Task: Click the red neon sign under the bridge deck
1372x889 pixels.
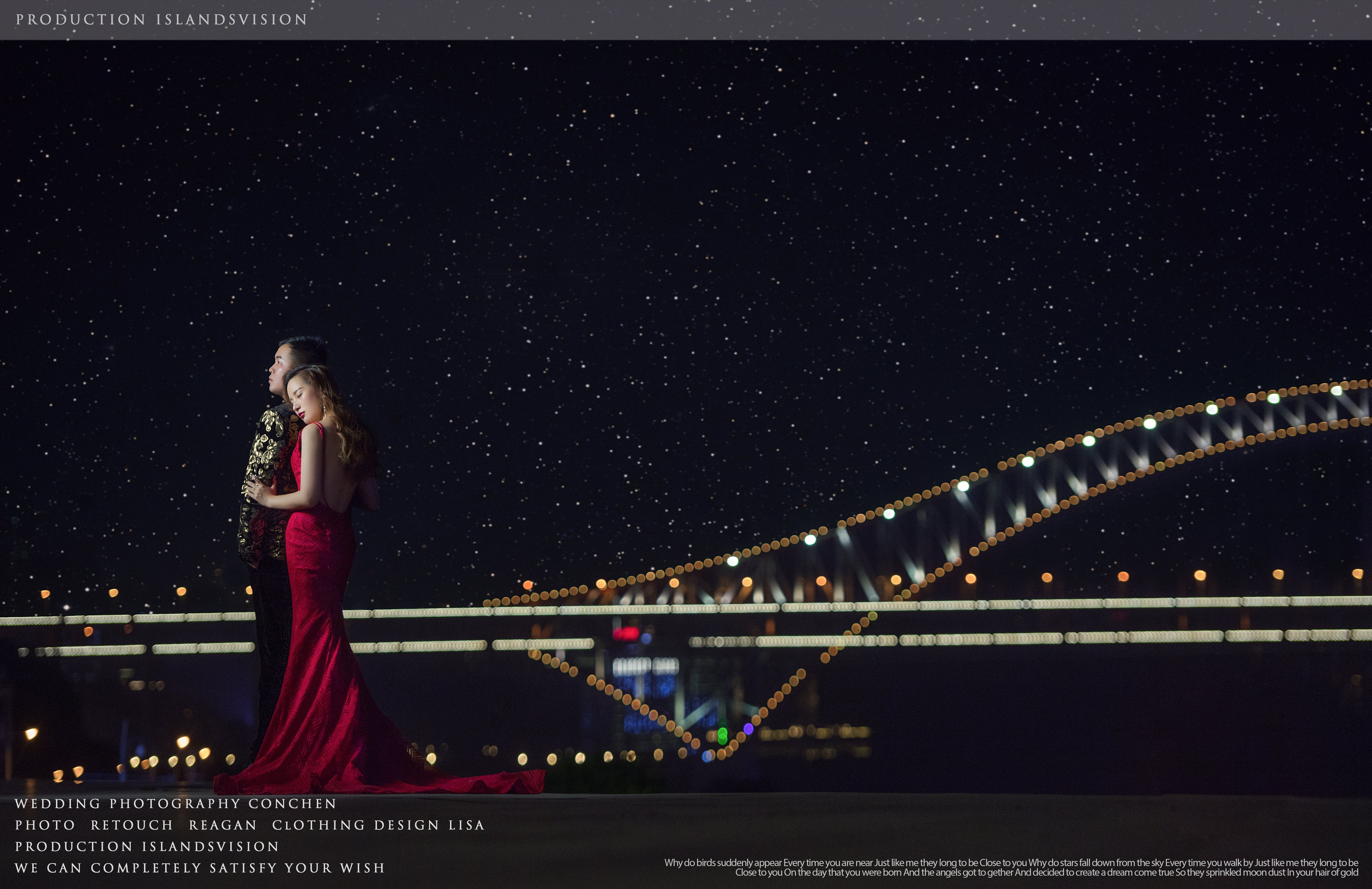Action: click(x=626, y=634)
